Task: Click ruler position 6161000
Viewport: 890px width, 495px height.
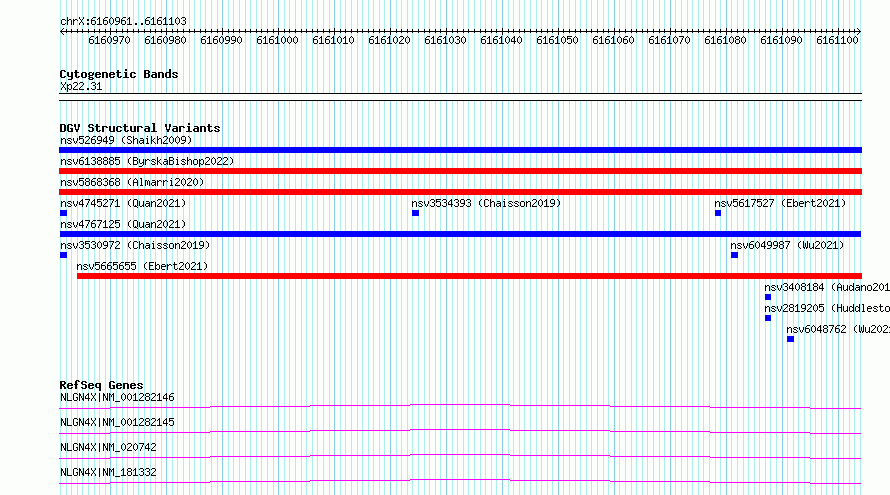Action: [277, 40]
